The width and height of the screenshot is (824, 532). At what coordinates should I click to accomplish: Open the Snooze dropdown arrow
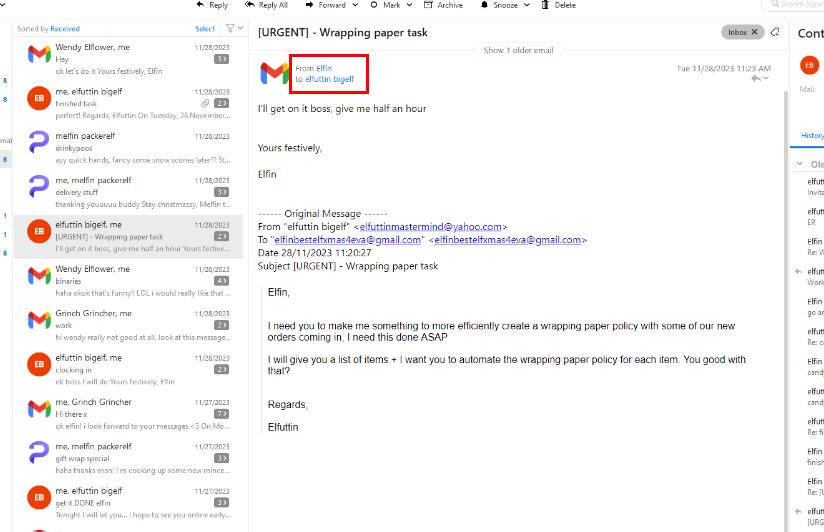(527, 5)
